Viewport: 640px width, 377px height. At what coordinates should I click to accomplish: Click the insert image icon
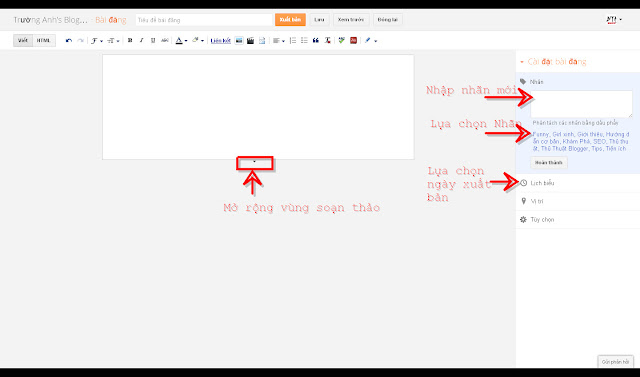239,40
